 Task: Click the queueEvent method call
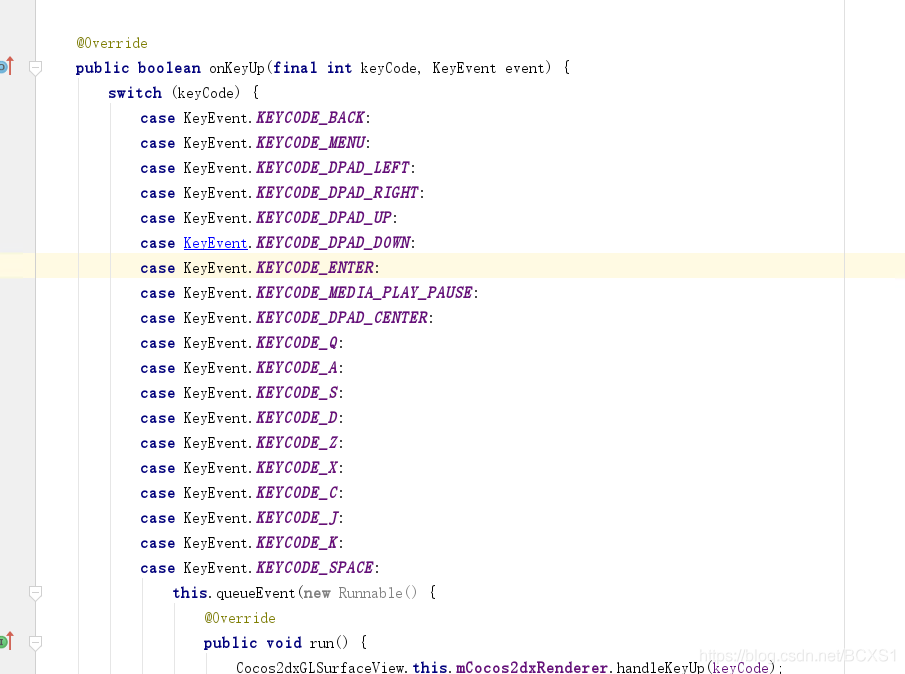(x=256, y=593)
